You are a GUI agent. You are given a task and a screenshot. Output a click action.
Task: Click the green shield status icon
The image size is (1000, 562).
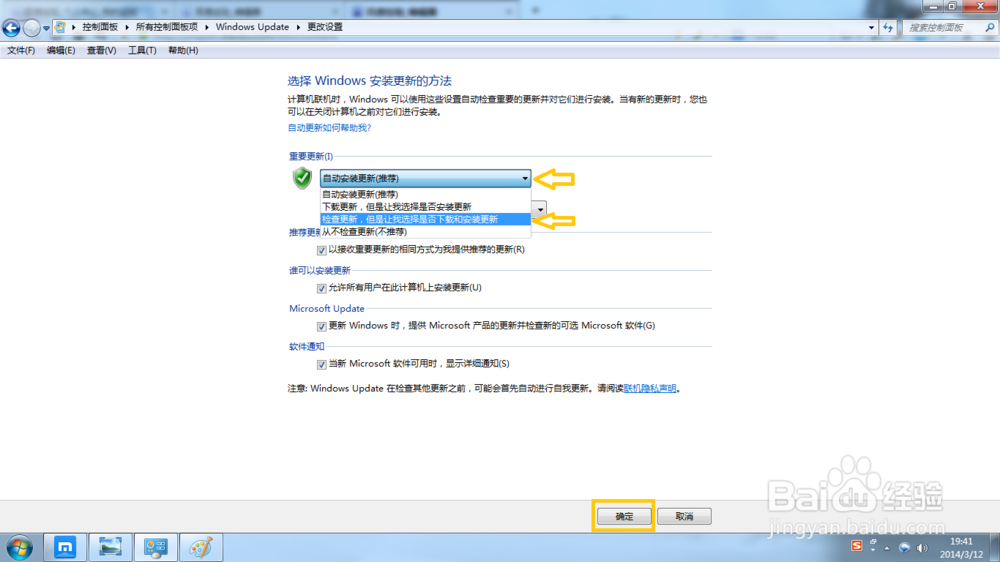(302, 178)
